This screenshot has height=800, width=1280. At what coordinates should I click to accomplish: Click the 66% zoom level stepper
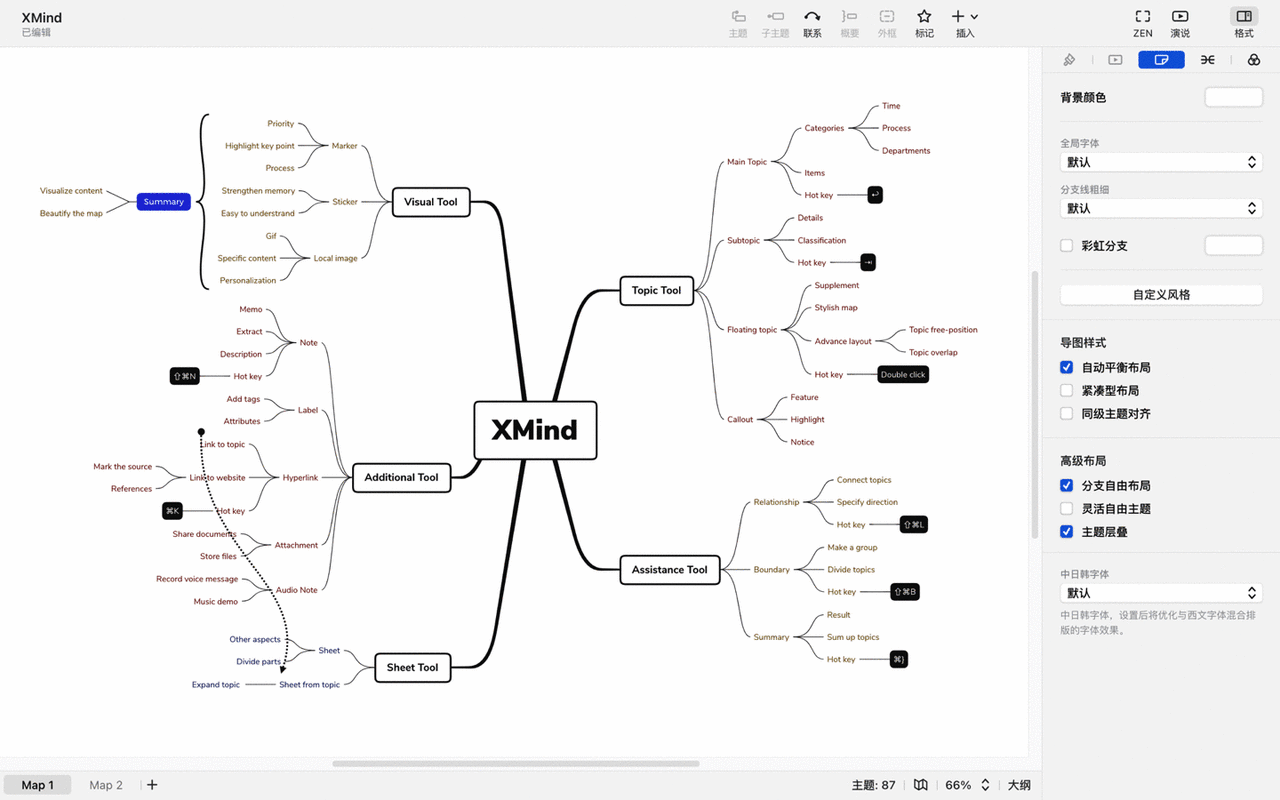pyautogui.click(x=985, y=785)
